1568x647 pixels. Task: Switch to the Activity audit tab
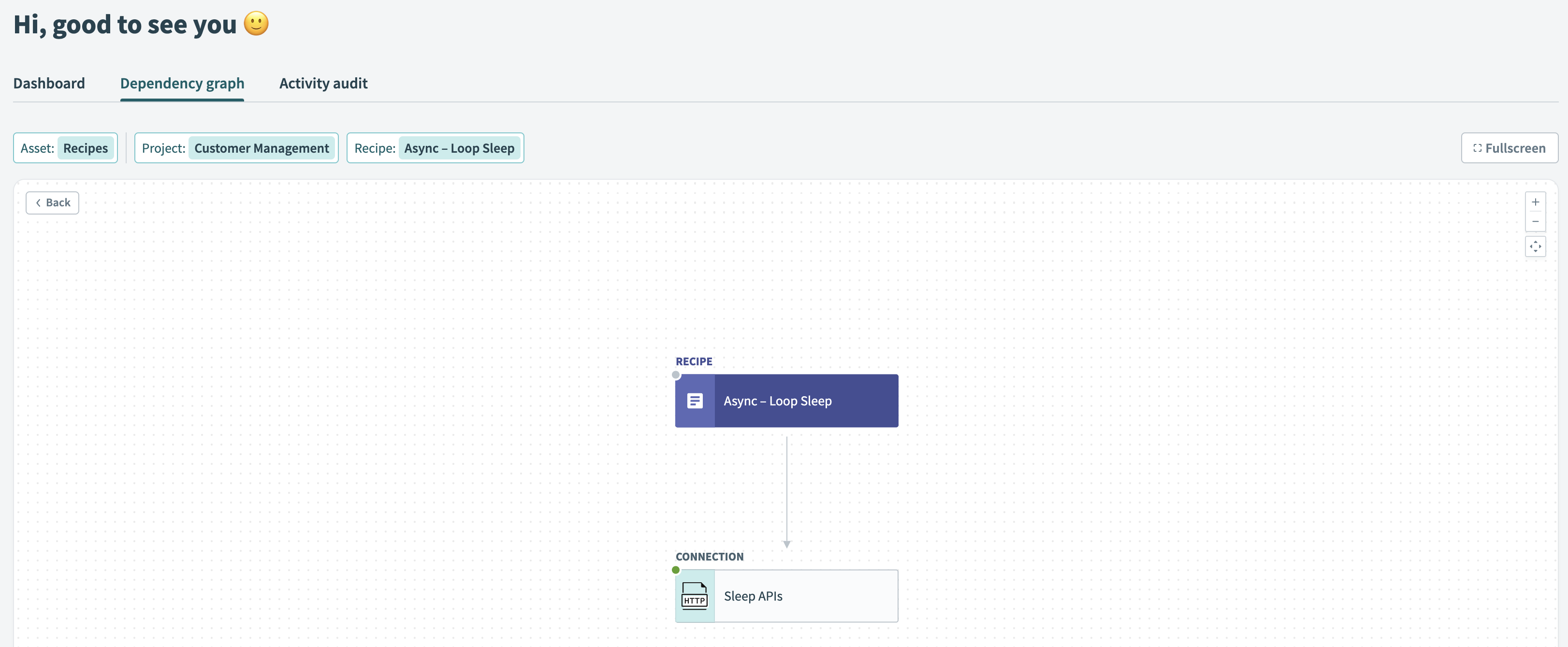[x=323, y=84]
